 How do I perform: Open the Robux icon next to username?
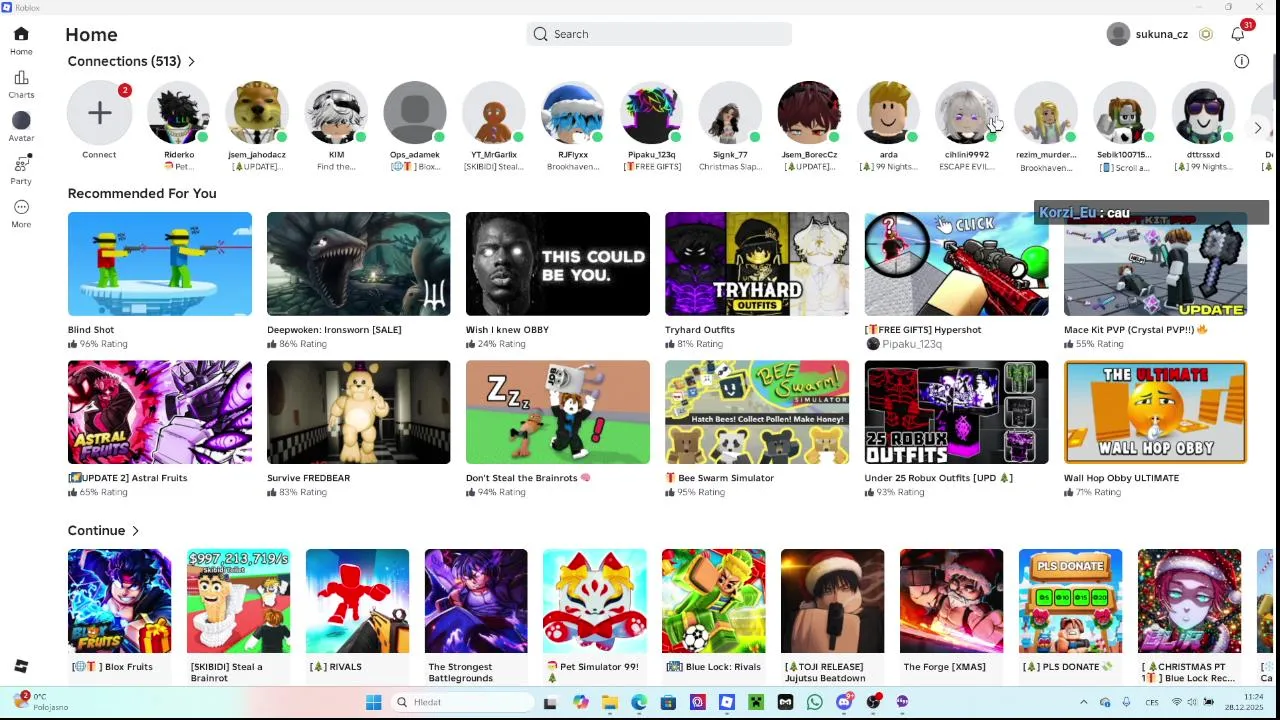click(x=1206, y=34)
